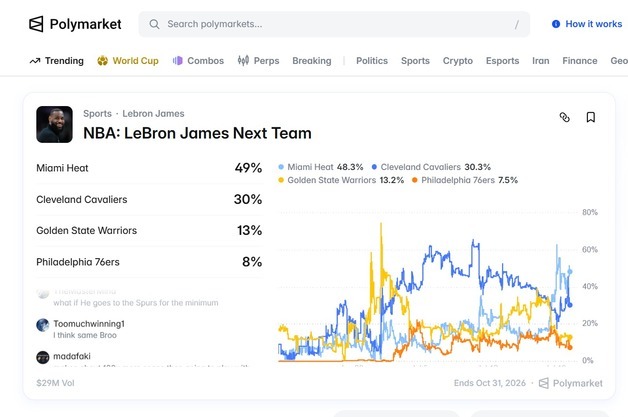Click LeBron James market thumbnail photo

point(54,124)
